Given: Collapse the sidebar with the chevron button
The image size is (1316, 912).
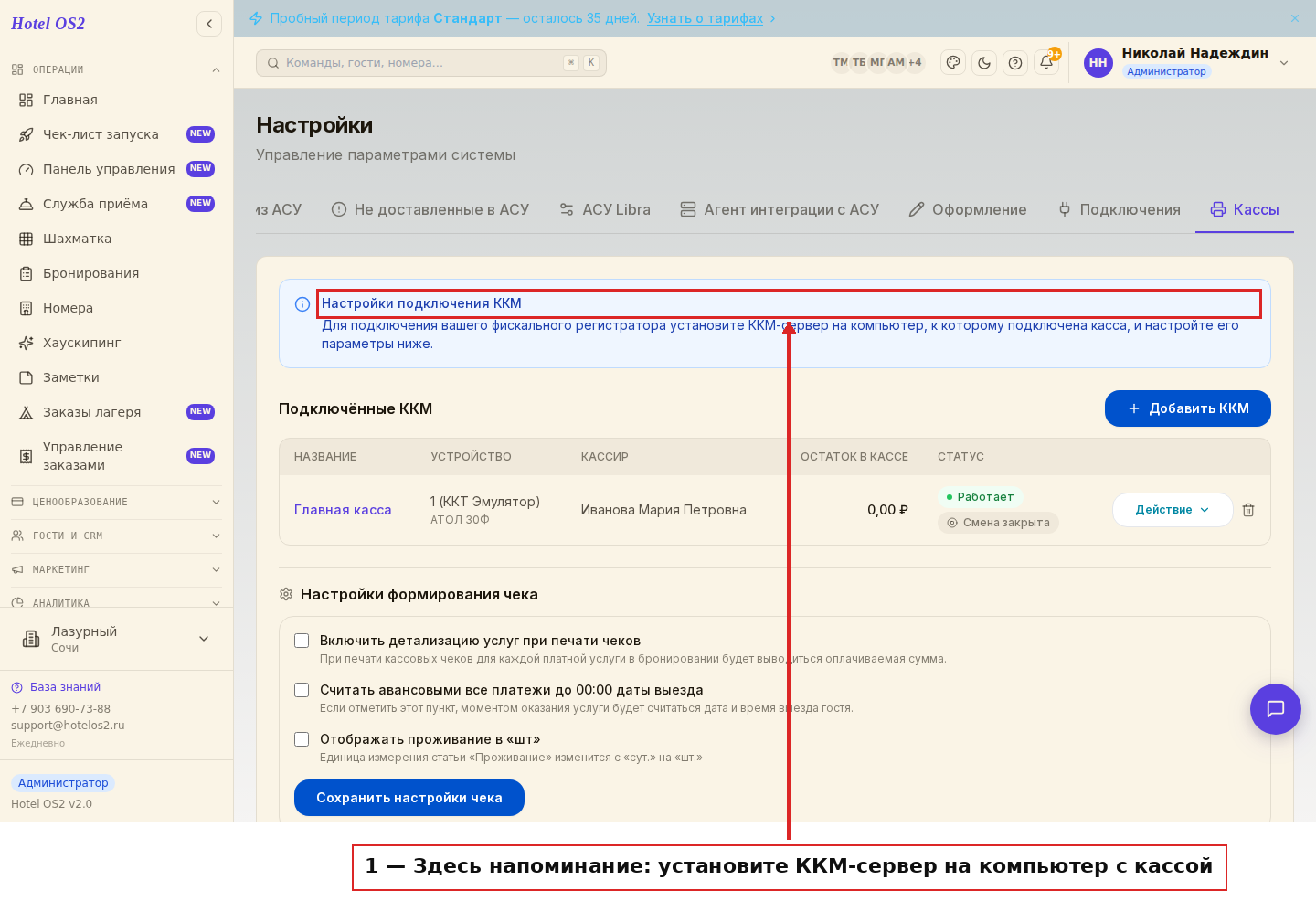Looking at the screenshot, I should tap(209, 24).
